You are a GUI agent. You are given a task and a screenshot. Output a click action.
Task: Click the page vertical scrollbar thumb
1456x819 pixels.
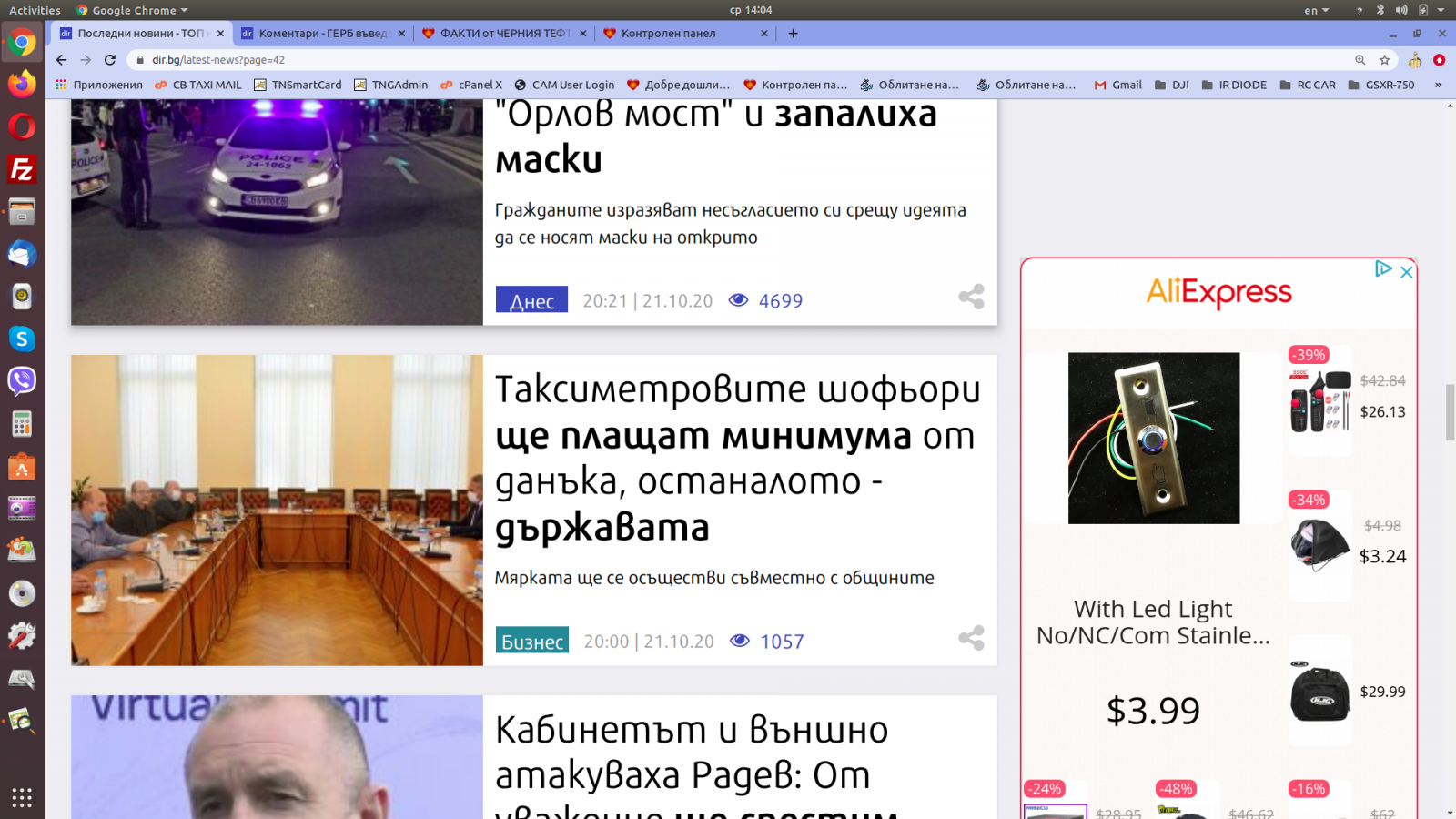tap(1450, 412)
